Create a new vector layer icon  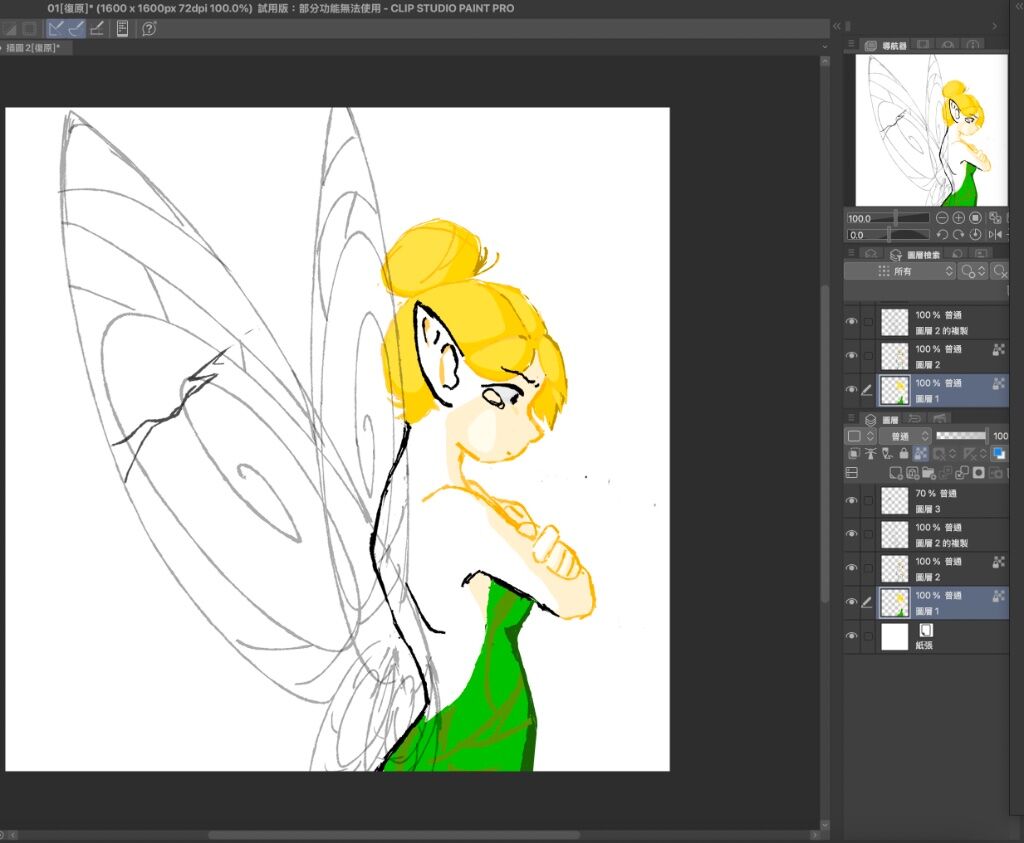[912, 473]
